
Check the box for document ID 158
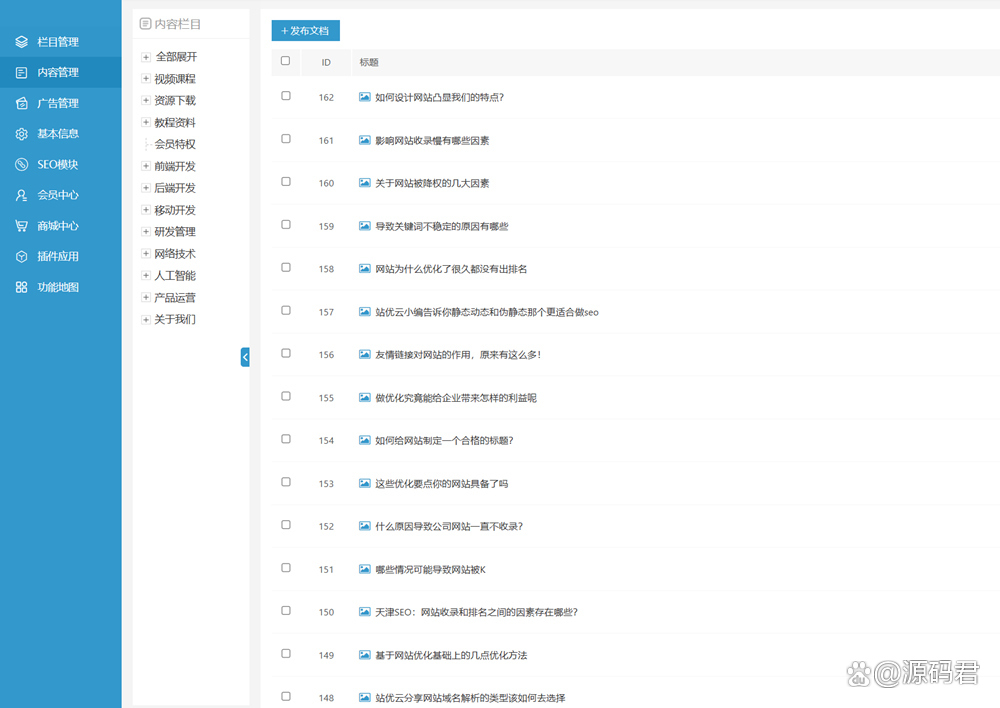point(286,267)
